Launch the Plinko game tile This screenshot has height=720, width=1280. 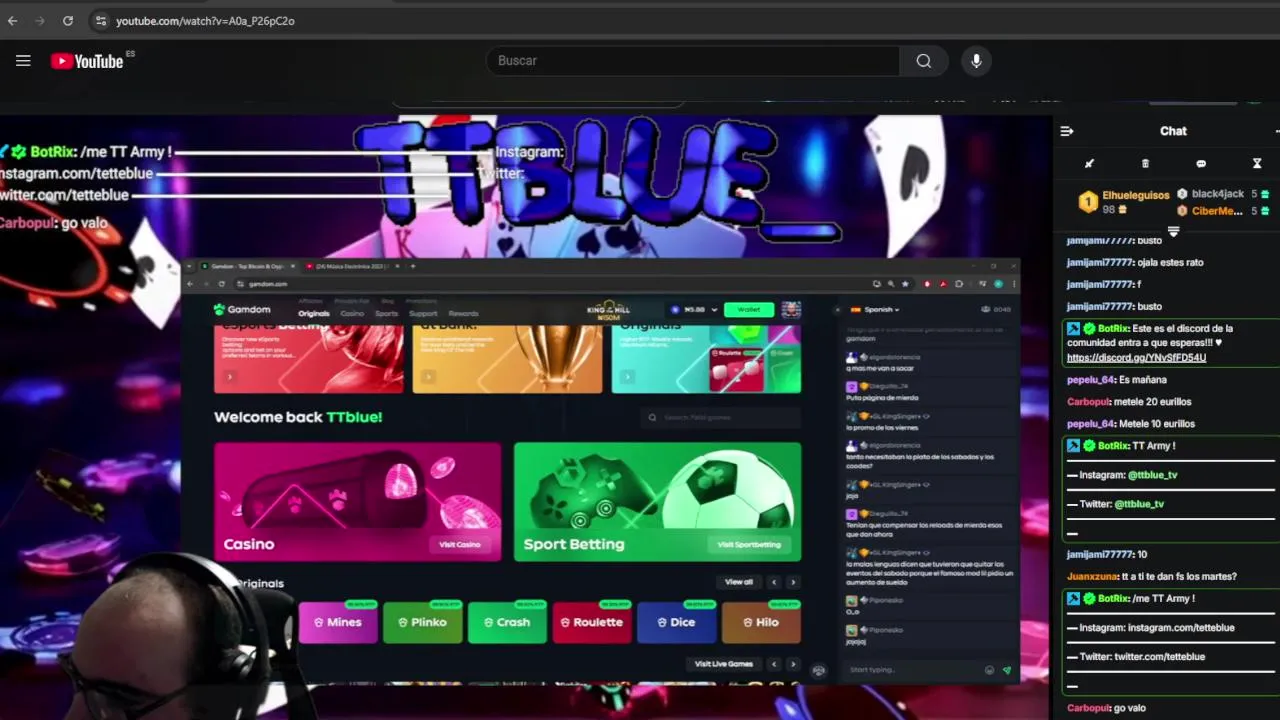[x=423, y=622]
